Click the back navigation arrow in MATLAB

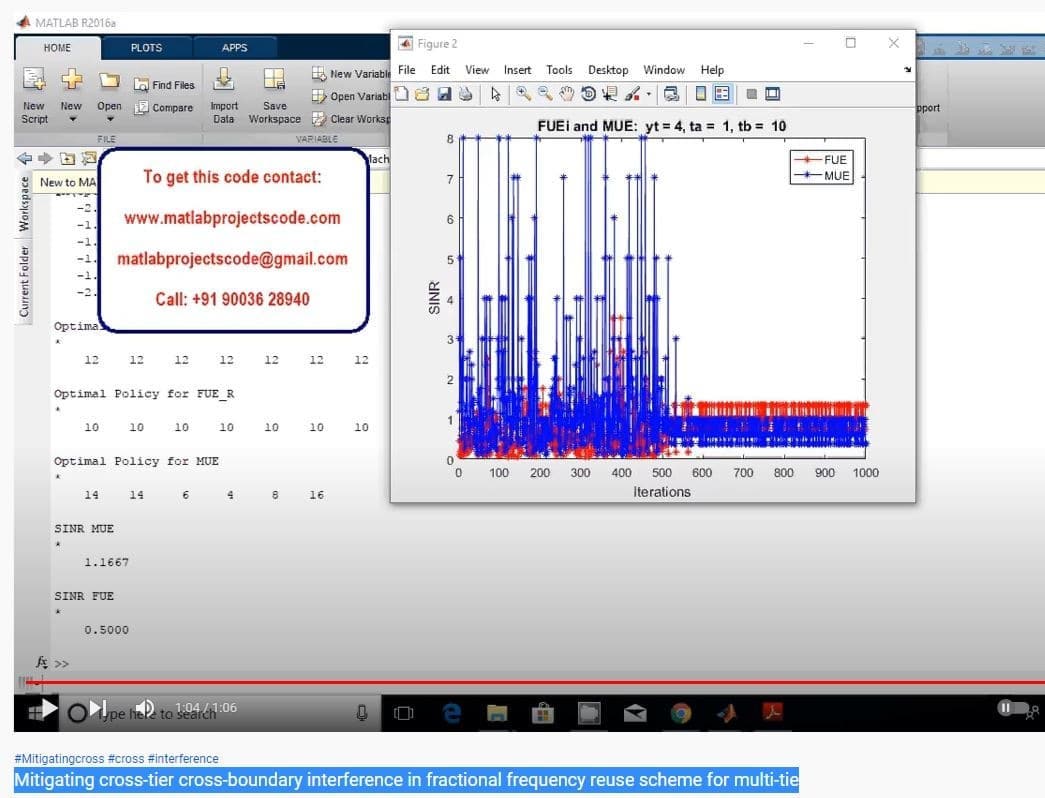25,158
